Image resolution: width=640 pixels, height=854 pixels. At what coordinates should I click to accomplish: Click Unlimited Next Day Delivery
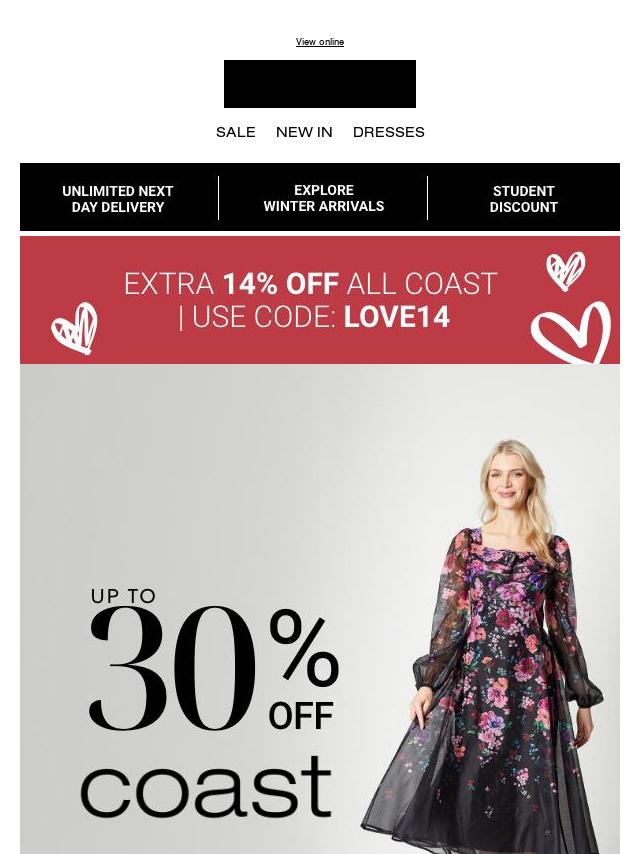pos(118,199)
